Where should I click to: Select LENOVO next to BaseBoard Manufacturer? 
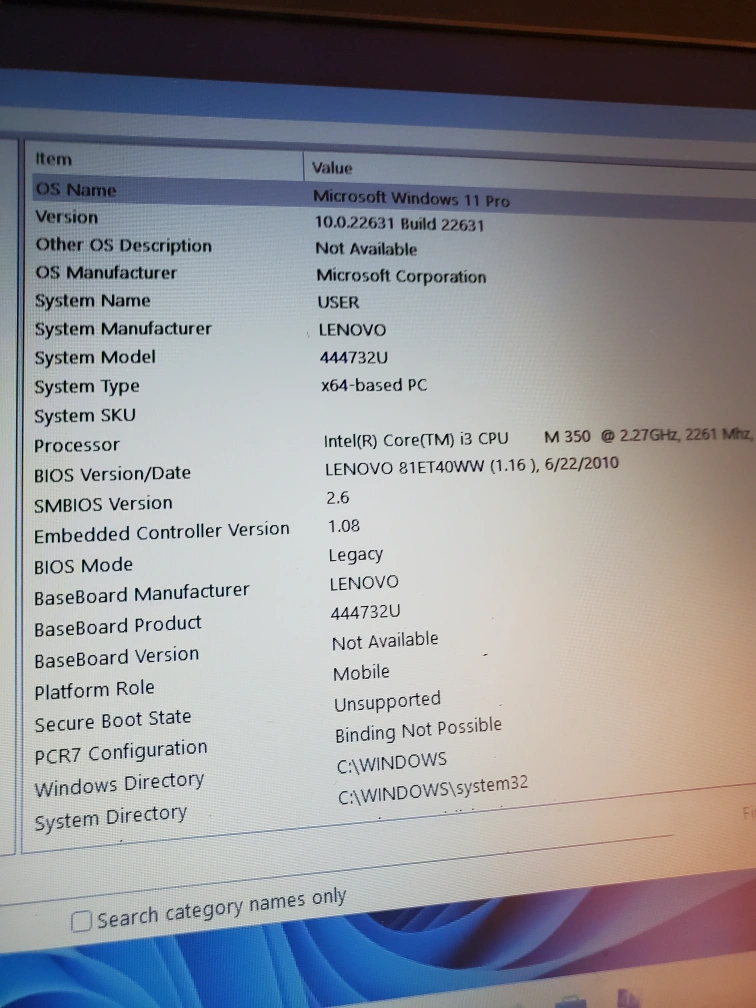364,583
